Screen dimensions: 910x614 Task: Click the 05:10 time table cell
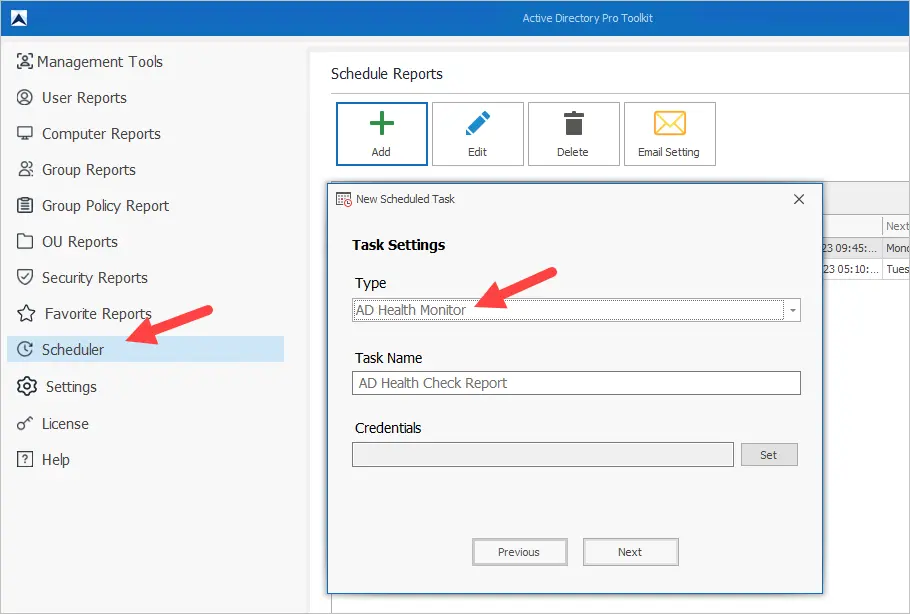click(853, 269)
